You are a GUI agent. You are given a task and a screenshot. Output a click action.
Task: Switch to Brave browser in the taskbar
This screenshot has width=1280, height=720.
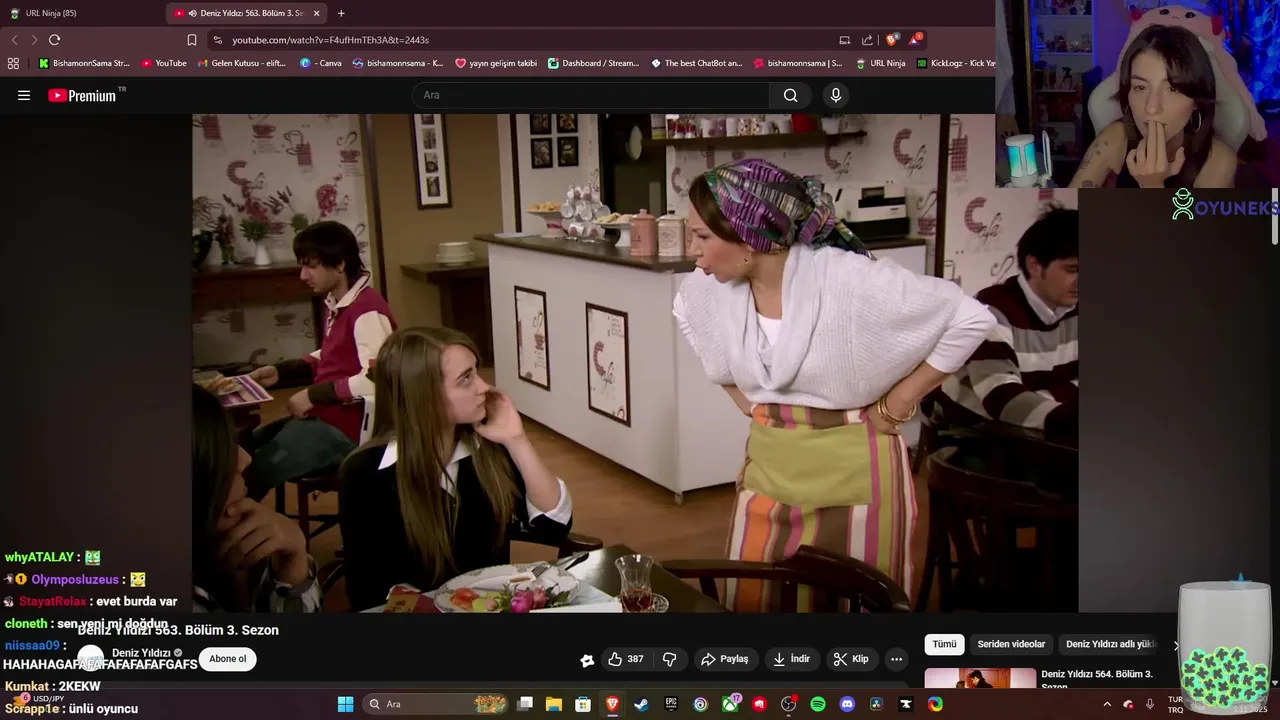pos(612,704)
